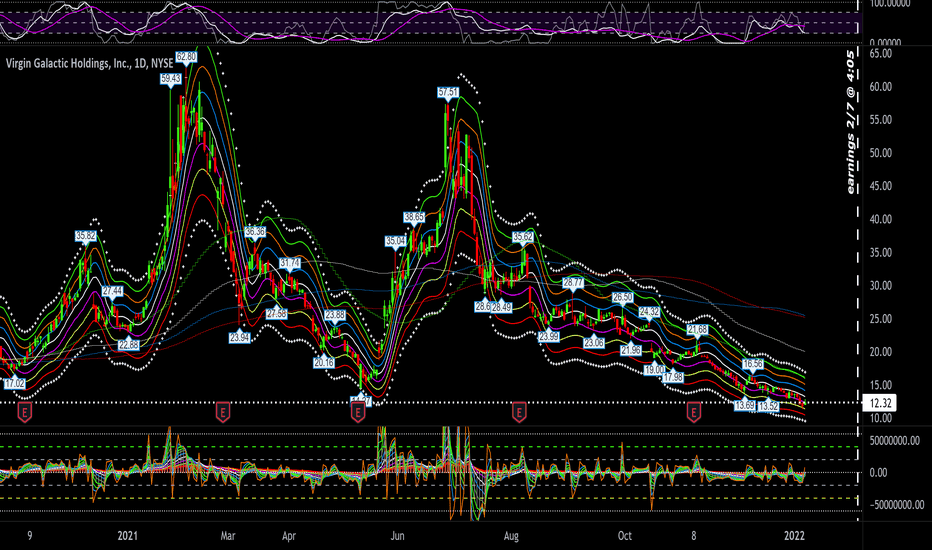Viewport: 932px width, 550px height.
Task: Click the earnings E marker under the May low
Action: (x=358, y=411)
